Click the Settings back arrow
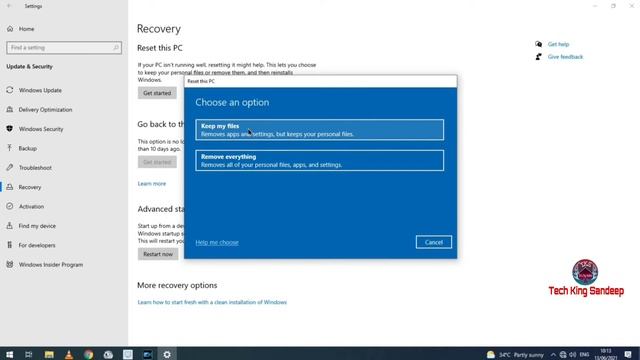640x360 pixels. point(9,6)
